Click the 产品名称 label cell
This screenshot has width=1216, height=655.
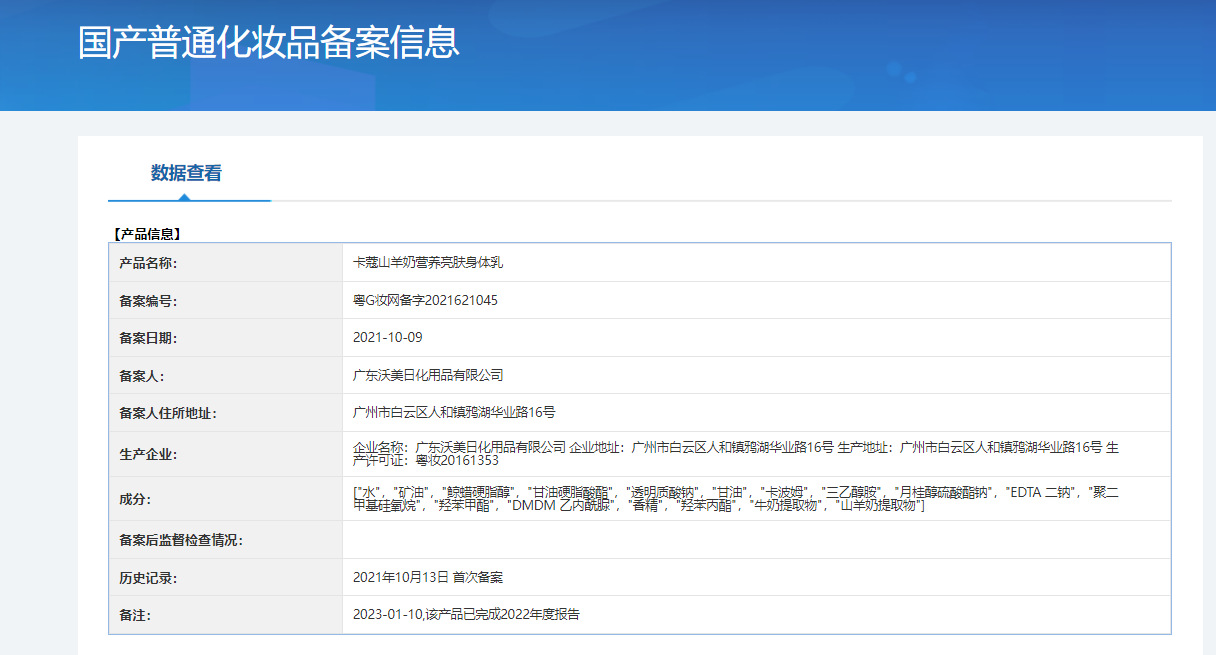(226, 263)
